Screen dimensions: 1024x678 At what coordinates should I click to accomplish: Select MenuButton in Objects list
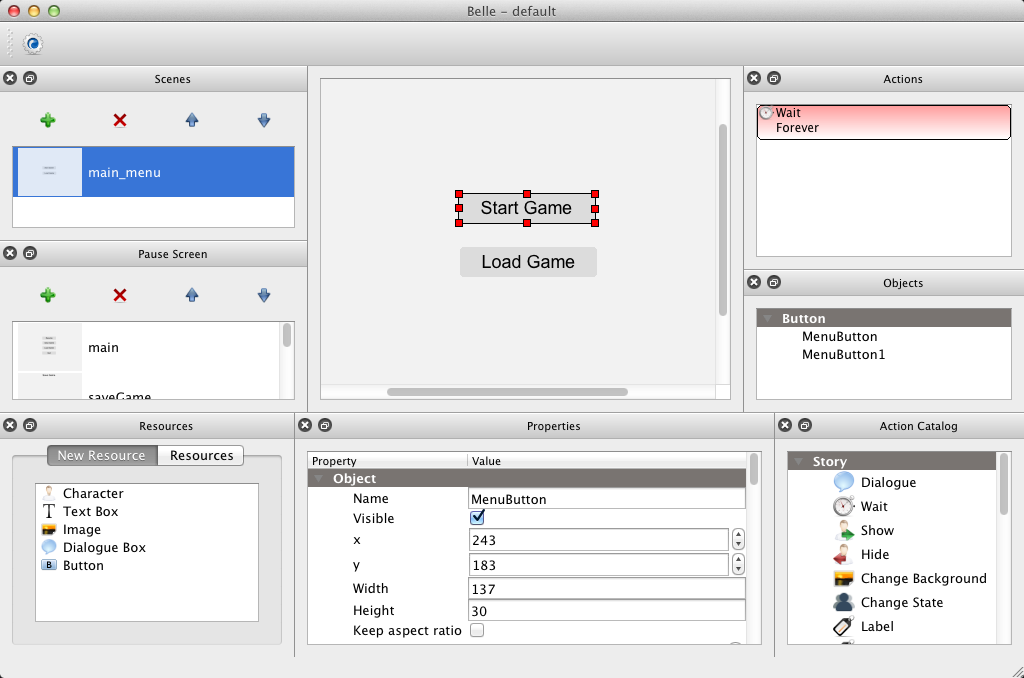(839, 336)
